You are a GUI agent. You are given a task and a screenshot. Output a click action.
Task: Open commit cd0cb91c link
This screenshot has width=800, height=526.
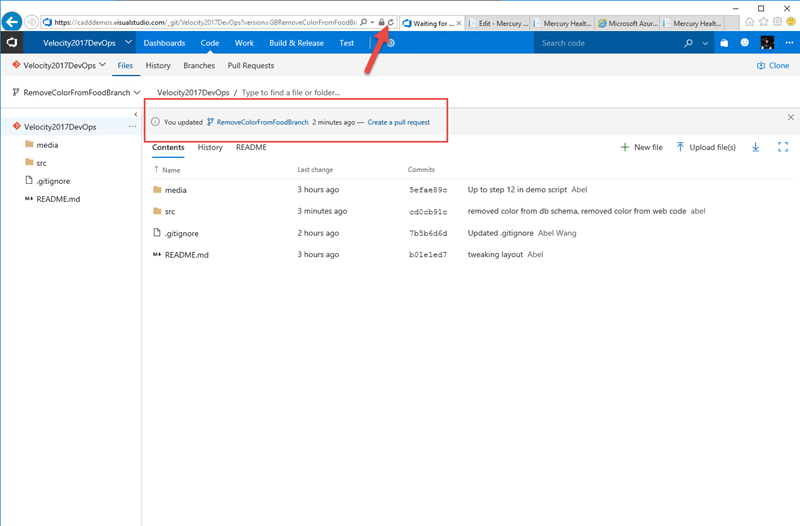coord(428,211)
